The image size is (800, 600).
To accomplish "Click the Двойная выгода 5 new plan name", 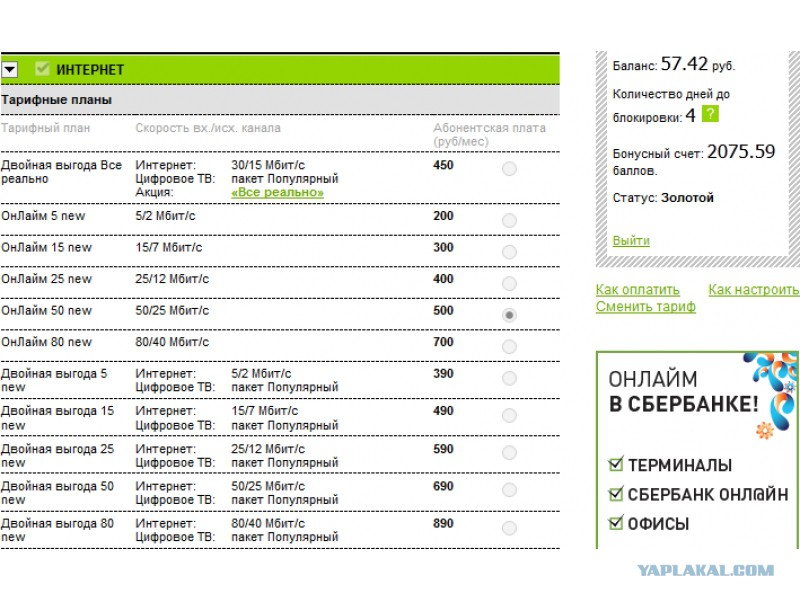I will [x=54, y=380].
